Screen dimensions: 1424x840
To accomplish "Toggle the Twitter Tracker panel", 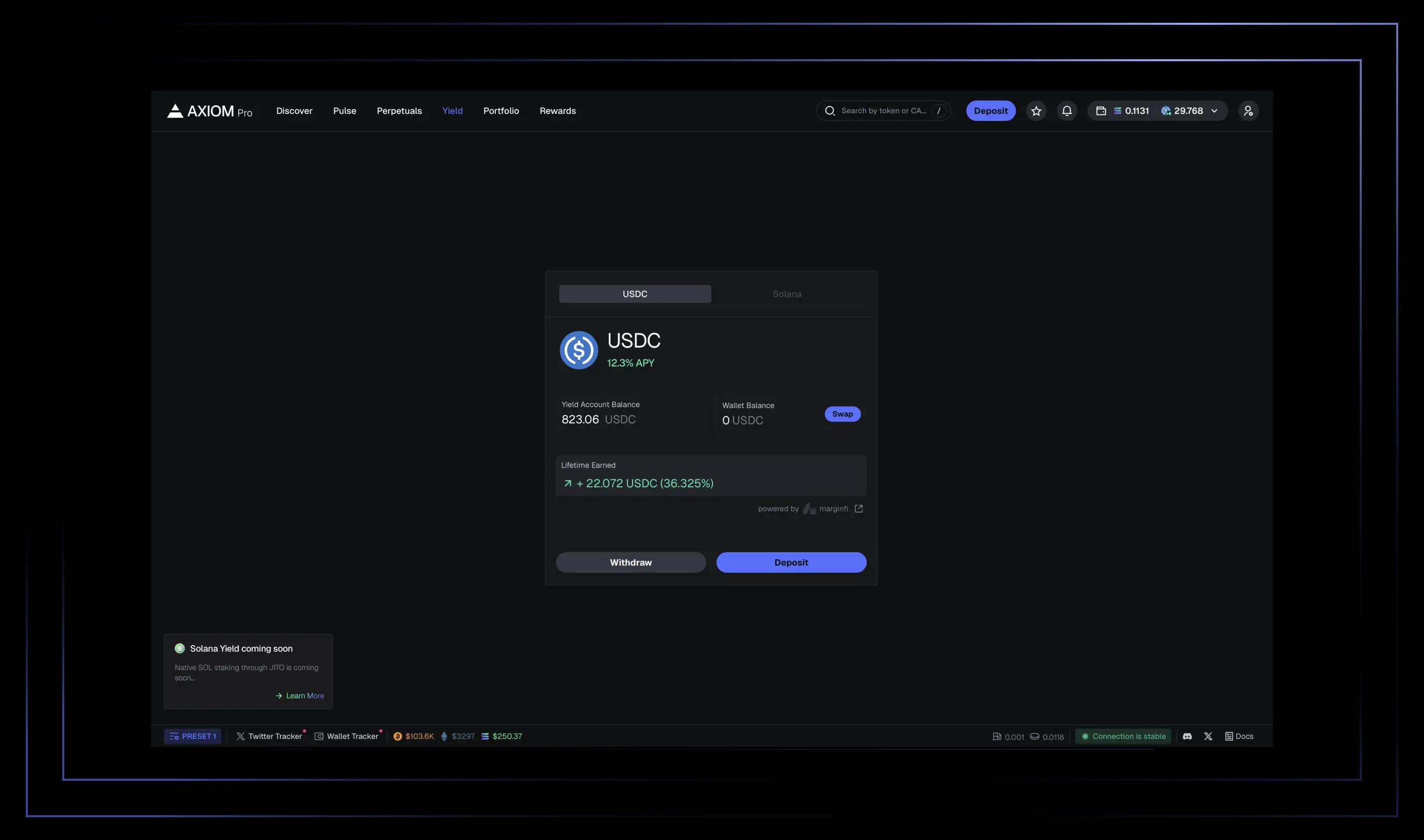I will coord(268,736).
